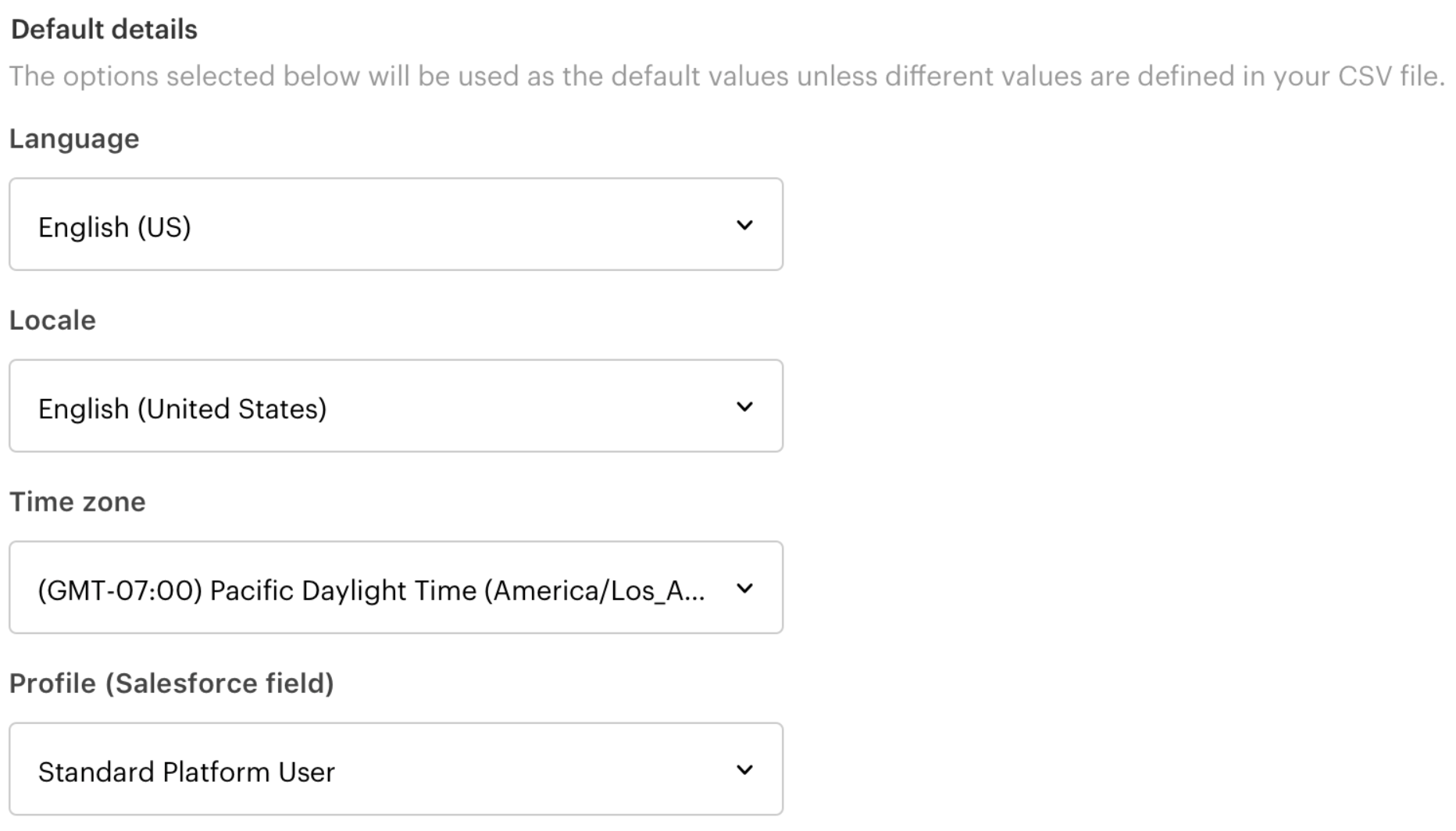
Task: Click the default values description sentence
Action: click(x=727, y=77)
